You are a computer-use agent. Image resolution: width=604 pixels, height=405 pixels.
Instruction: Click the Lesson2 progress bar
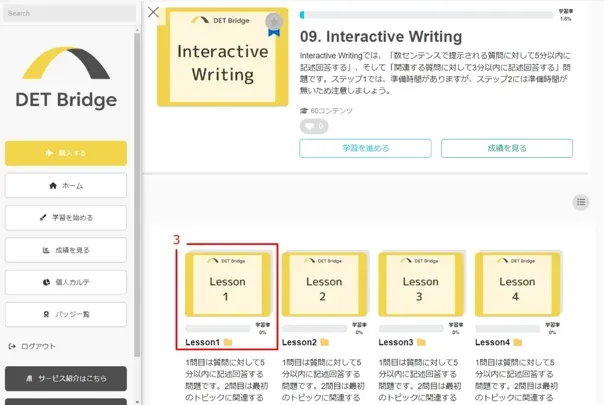315,328
